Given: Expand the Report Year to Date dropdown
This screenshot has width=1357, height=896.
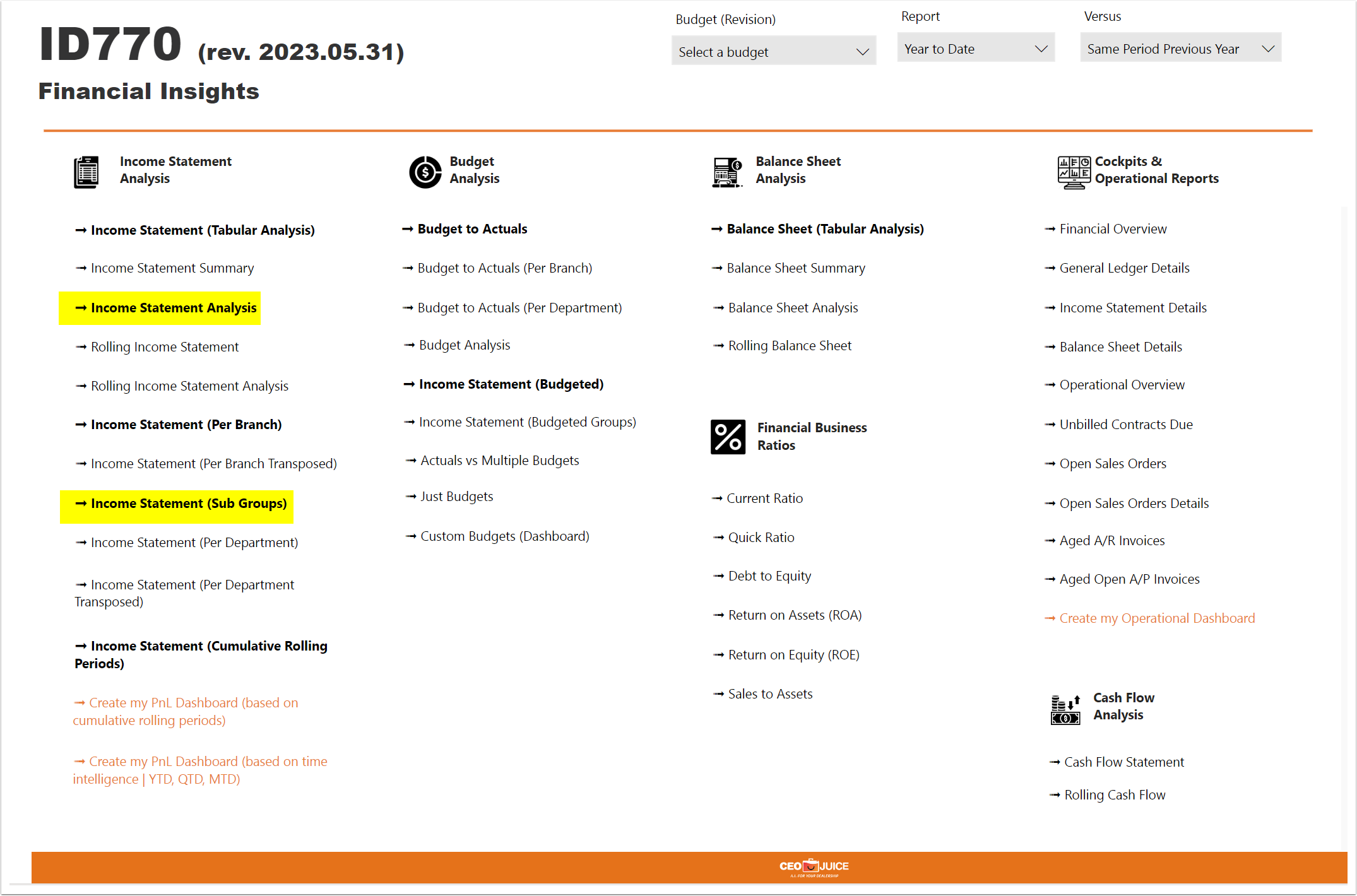Looking at the screenshot, I should click(x=975, y=49).
